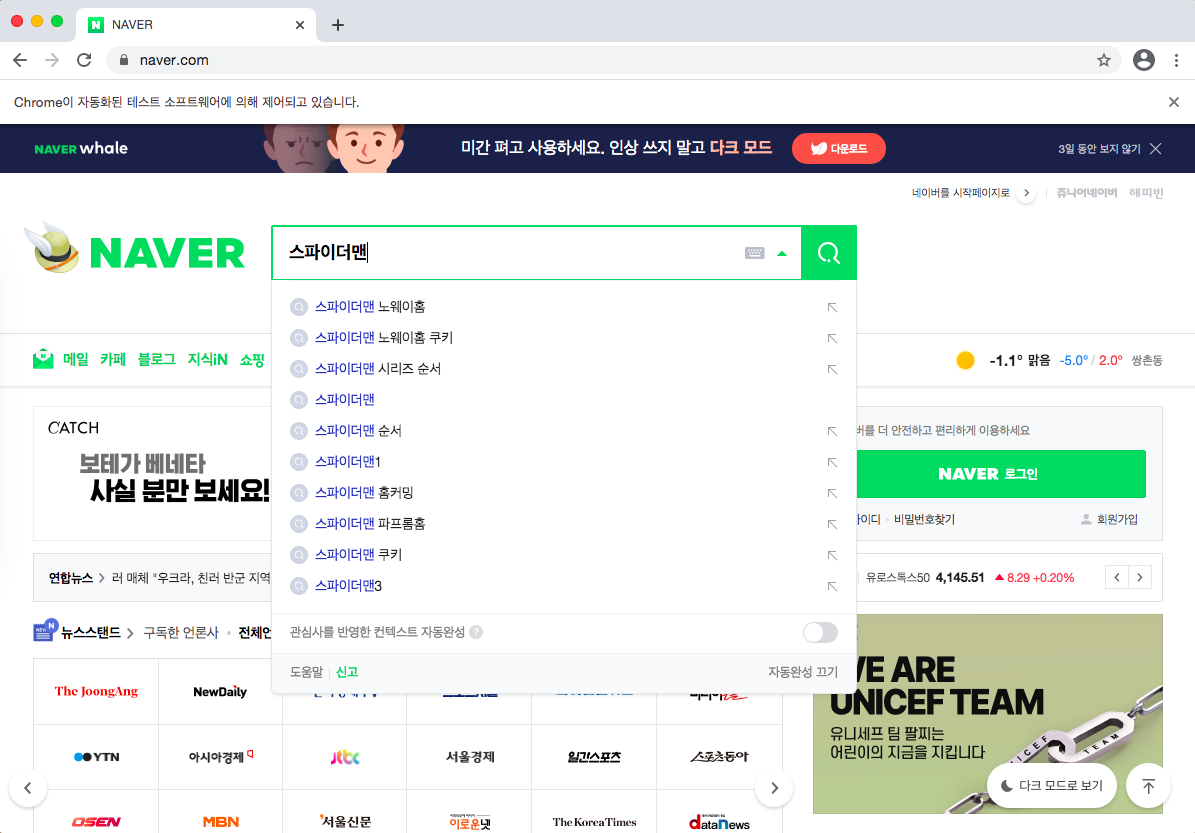Click the sunny weather icon
The image size is (1195, 833).
[x=965, y=360]
